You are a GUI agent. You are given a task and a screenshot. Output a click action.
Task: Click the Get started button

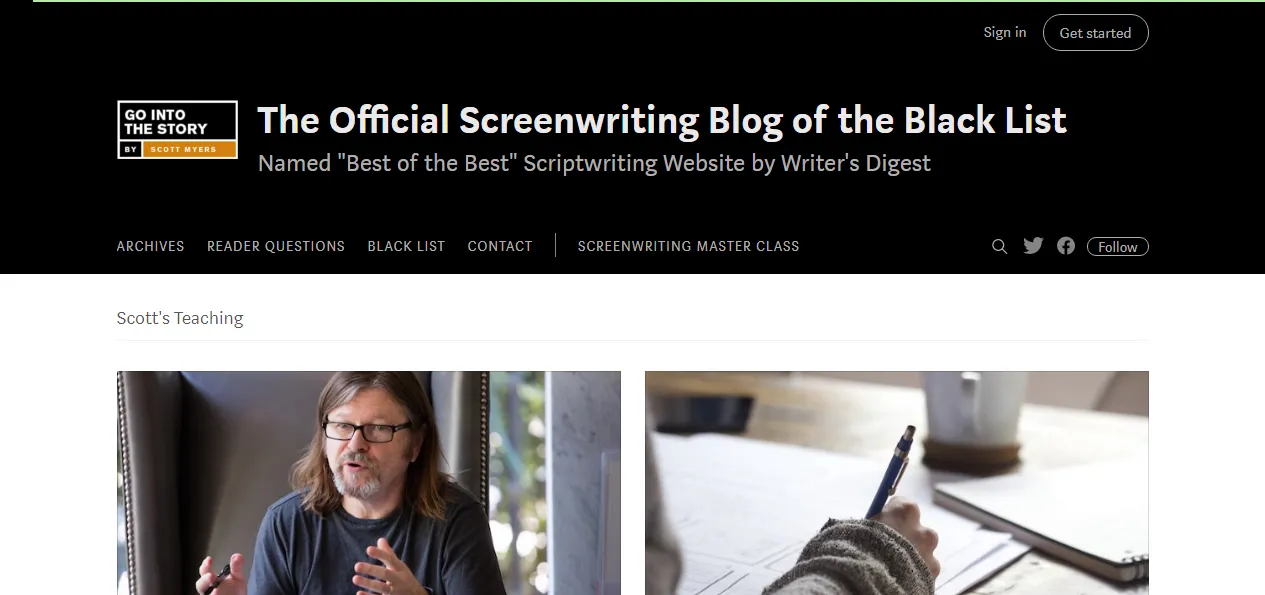tap(1095, 33)
